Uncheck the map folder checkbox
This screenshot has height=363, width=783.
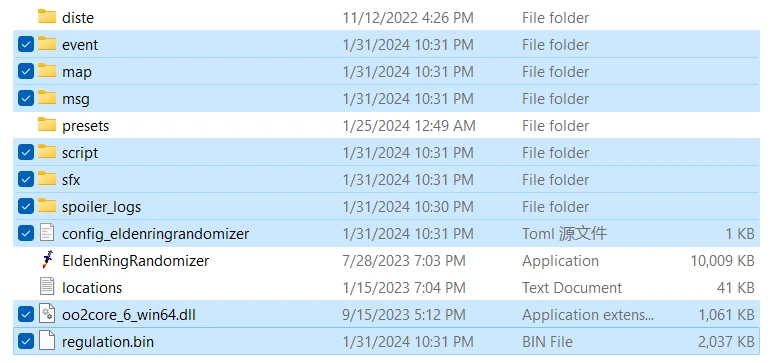25,71
